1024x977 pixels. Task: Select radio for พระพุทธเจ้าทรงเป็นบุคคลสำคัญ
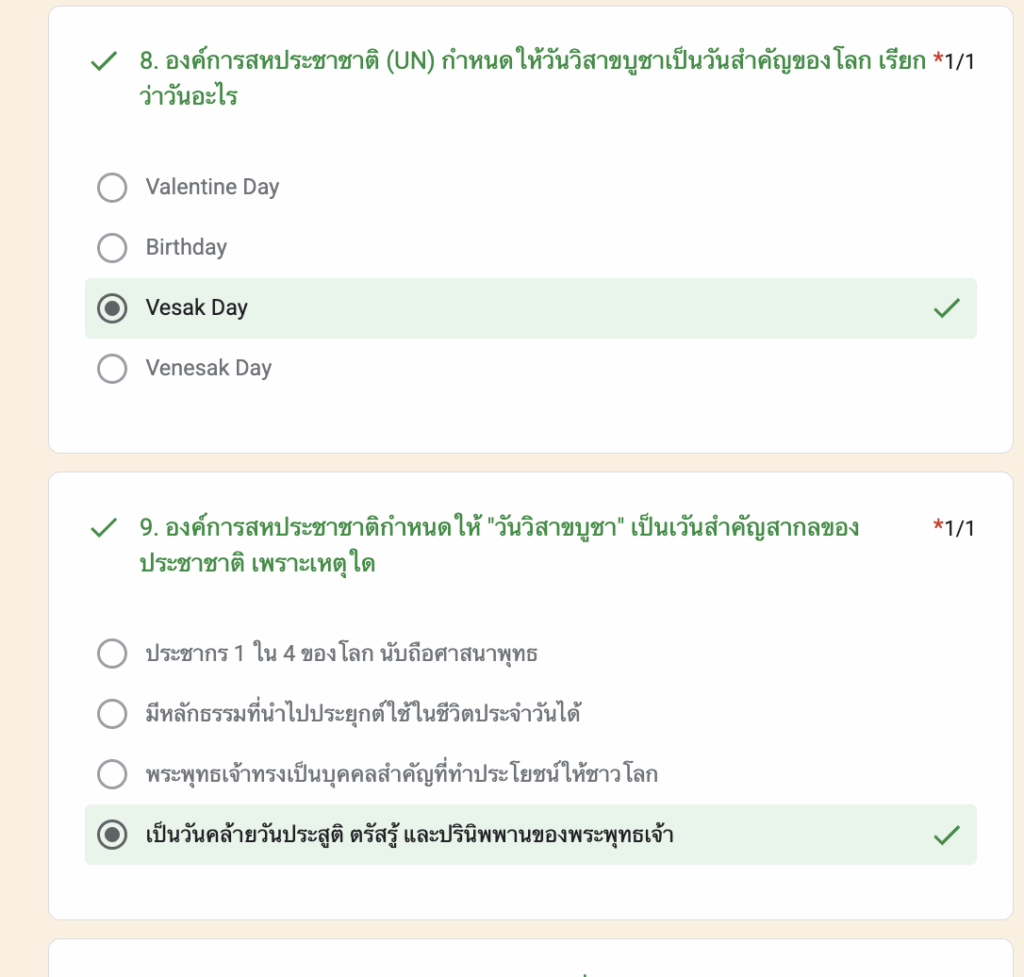[x=112, y=774]
